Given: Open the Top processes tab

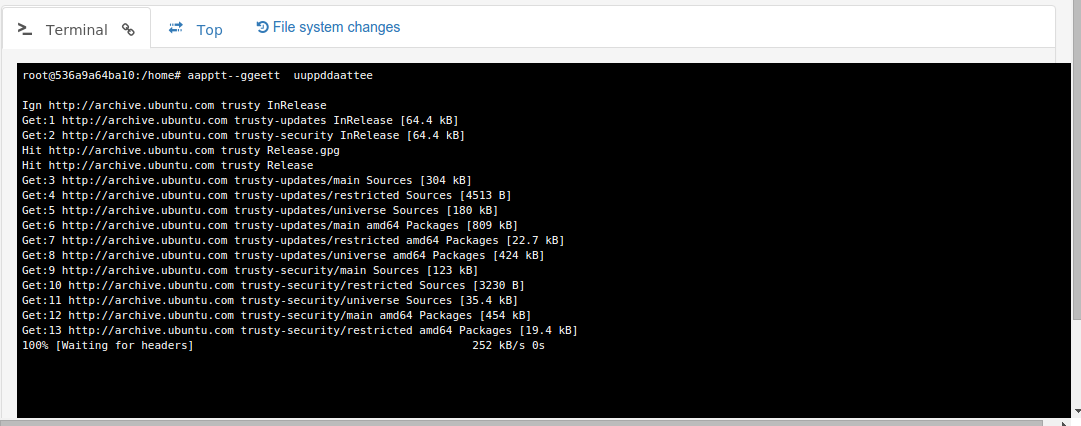Looking at the screenshot, I should [209, 30].
